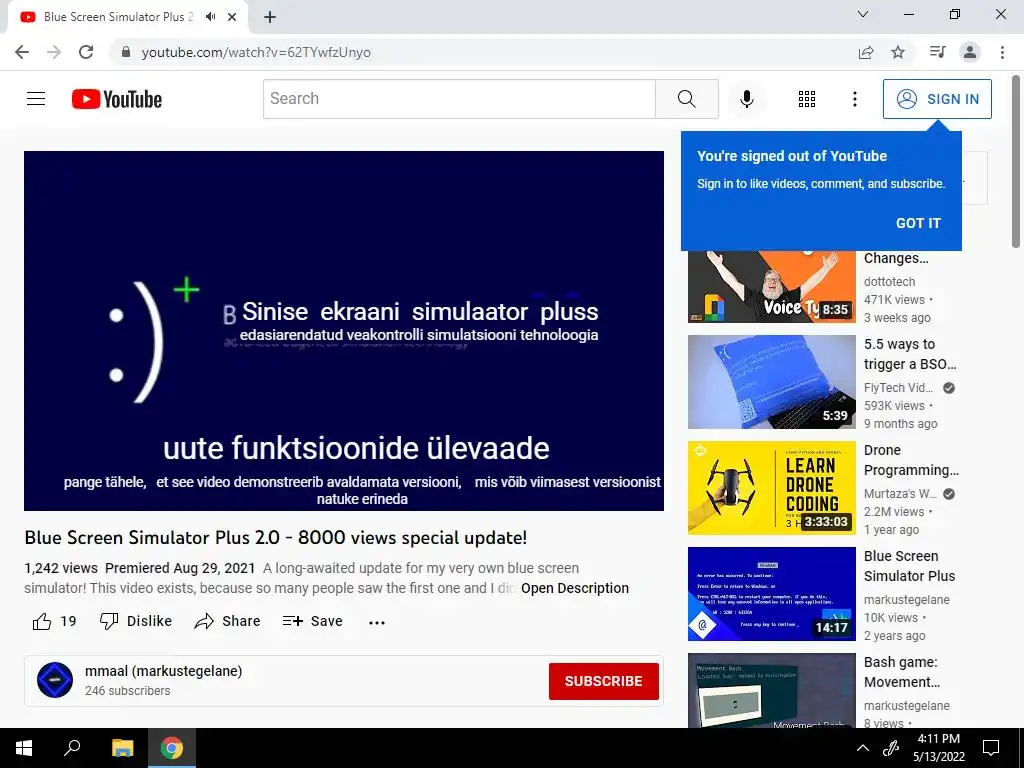Viewport: 1024px width, 768px height.
Task: Open the FlyTech Videos channel name
Action: point(901,388)
